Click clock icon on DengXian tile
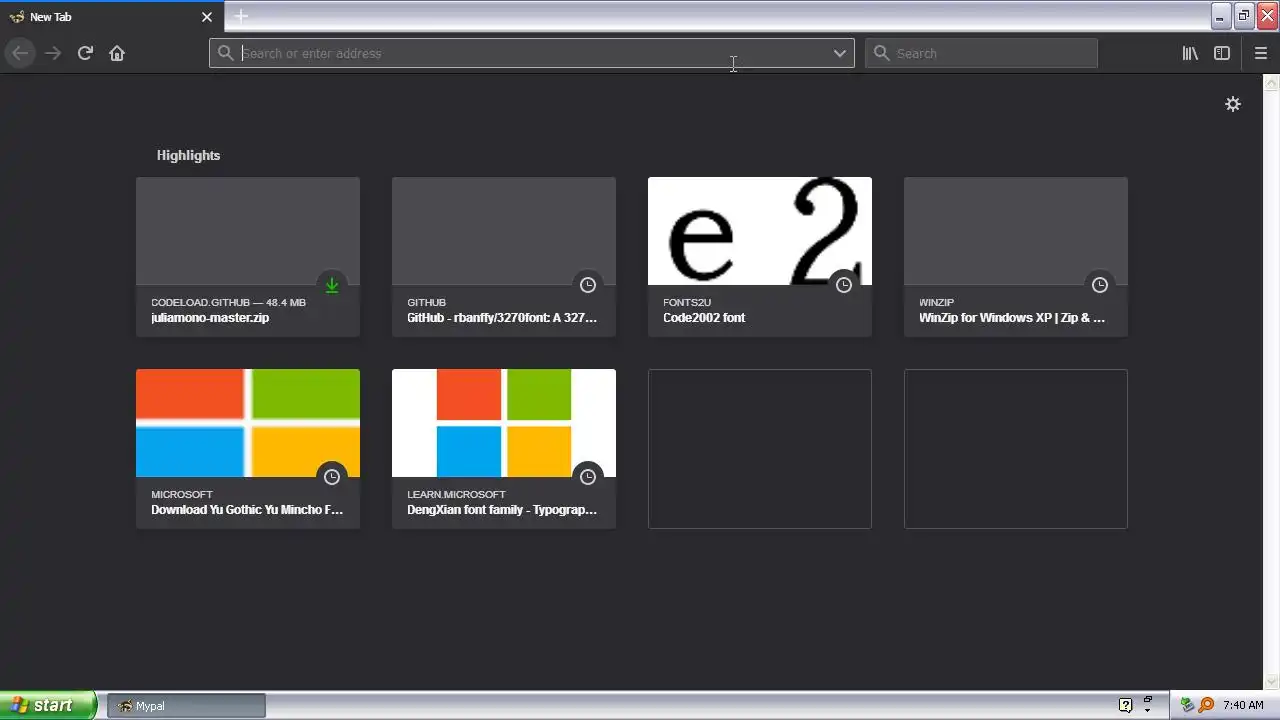 [588, 477]
